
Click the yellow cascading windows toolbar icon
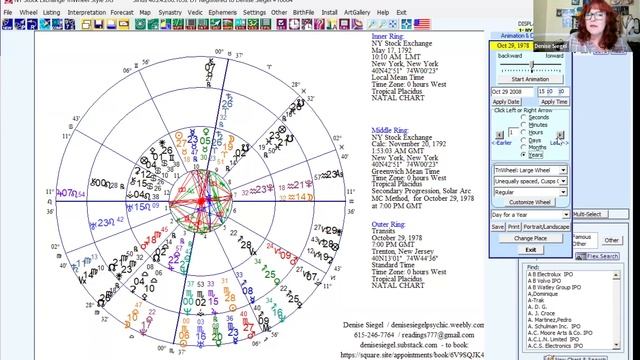86,24
